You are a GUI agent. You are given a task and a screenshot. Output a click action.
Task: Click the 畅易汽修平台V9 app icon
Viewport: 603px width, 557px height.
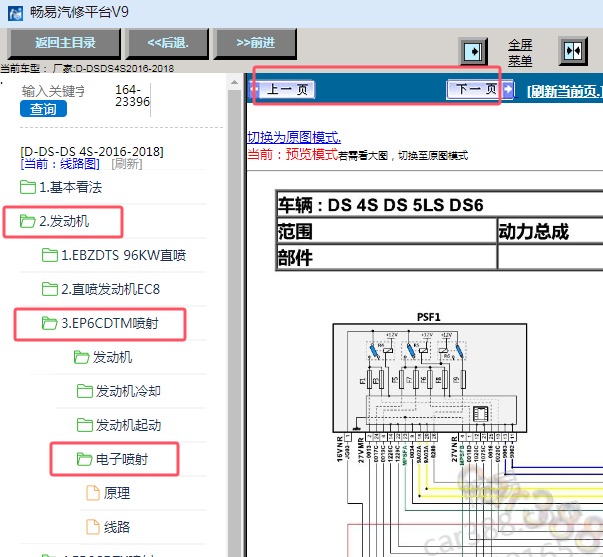pos(15,14)
